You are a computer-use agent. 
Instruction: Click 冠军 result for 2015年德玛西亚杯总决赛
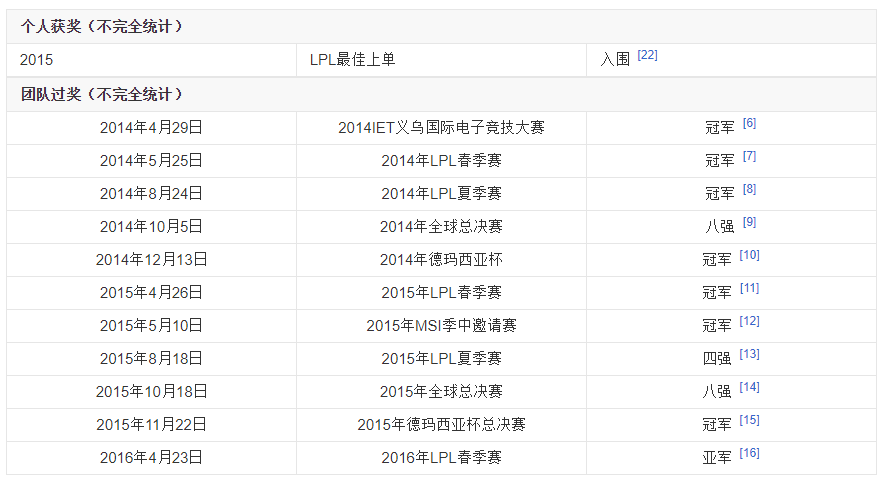[x=717, y=425]
